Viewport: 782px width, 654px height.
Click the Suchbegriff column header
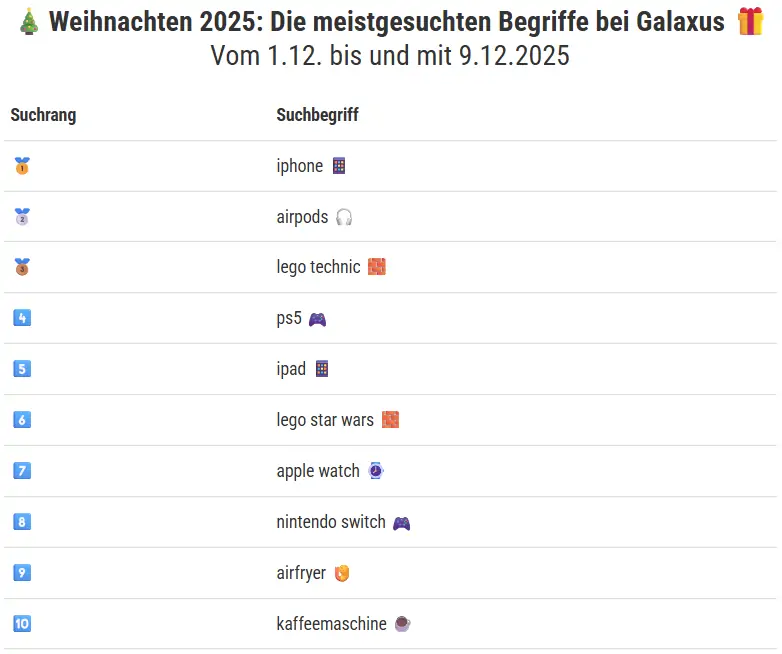pos(317,115)
